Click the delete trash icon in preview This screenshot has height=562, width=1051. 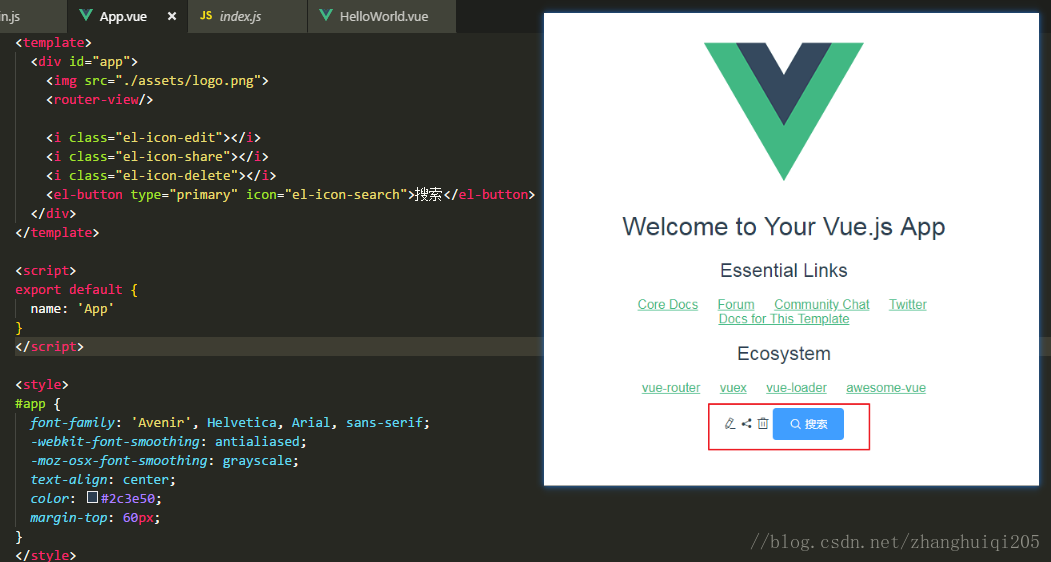[x=763, y=423]
